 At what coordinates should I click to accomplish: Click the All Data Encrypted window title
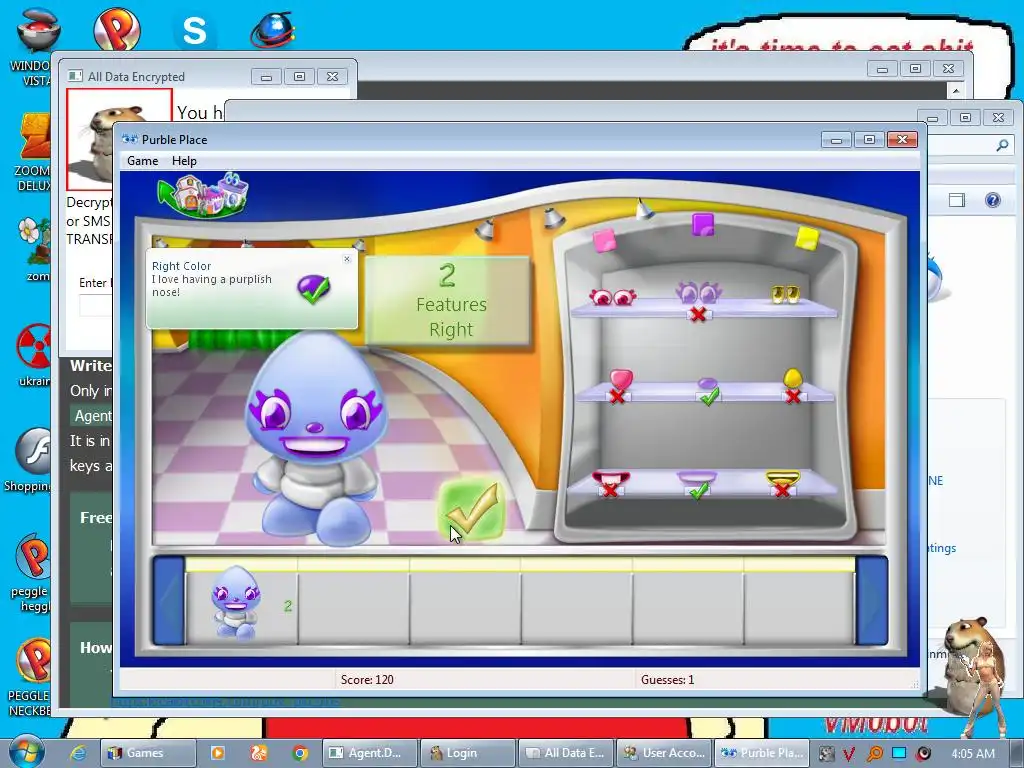[x=136, y=76]
